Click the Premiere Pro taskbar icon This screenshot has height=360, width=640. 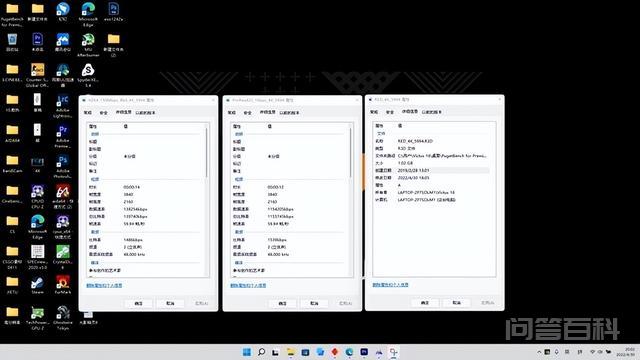364,352
